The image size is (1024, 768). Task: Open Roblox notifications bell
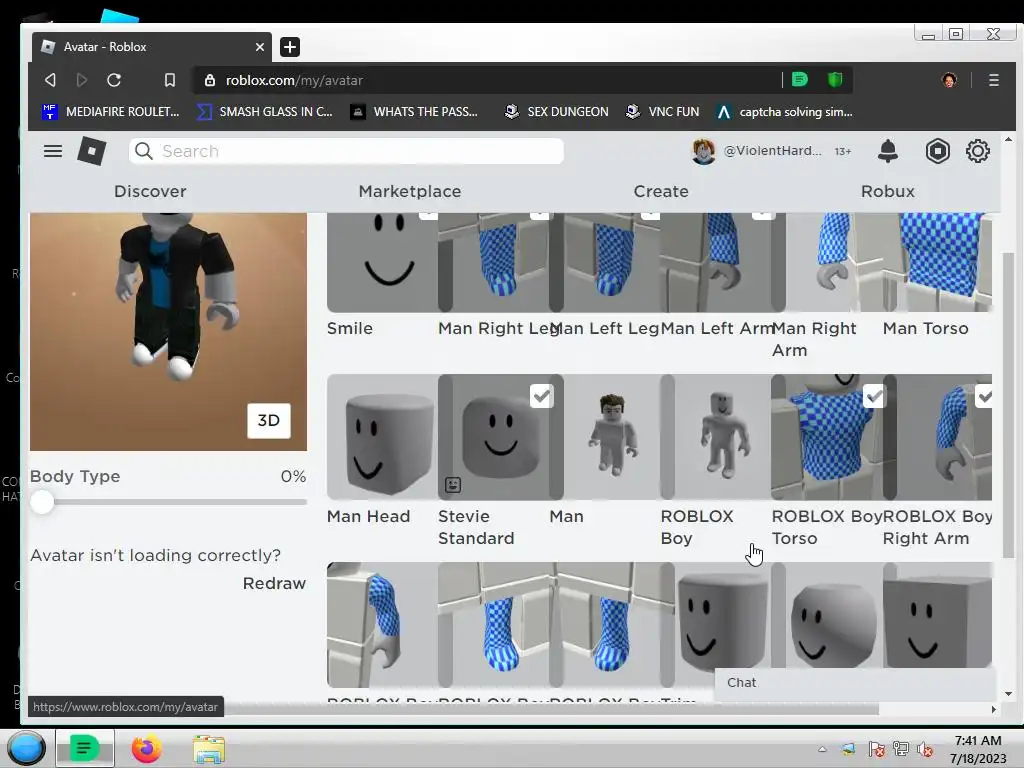pyautogui.click(x=888, y=151)
